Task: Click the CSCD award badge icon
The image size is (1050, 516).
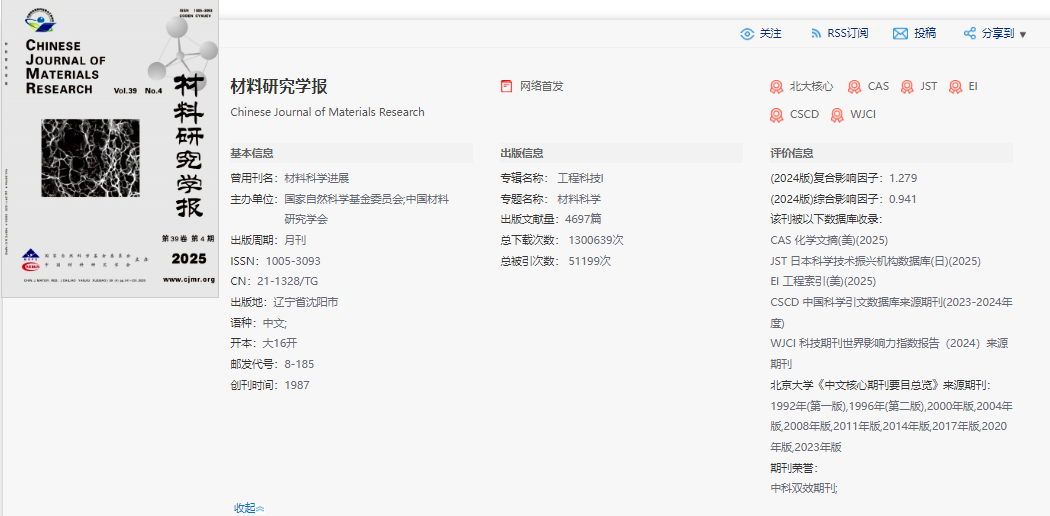Action: (x=776, y=115)
